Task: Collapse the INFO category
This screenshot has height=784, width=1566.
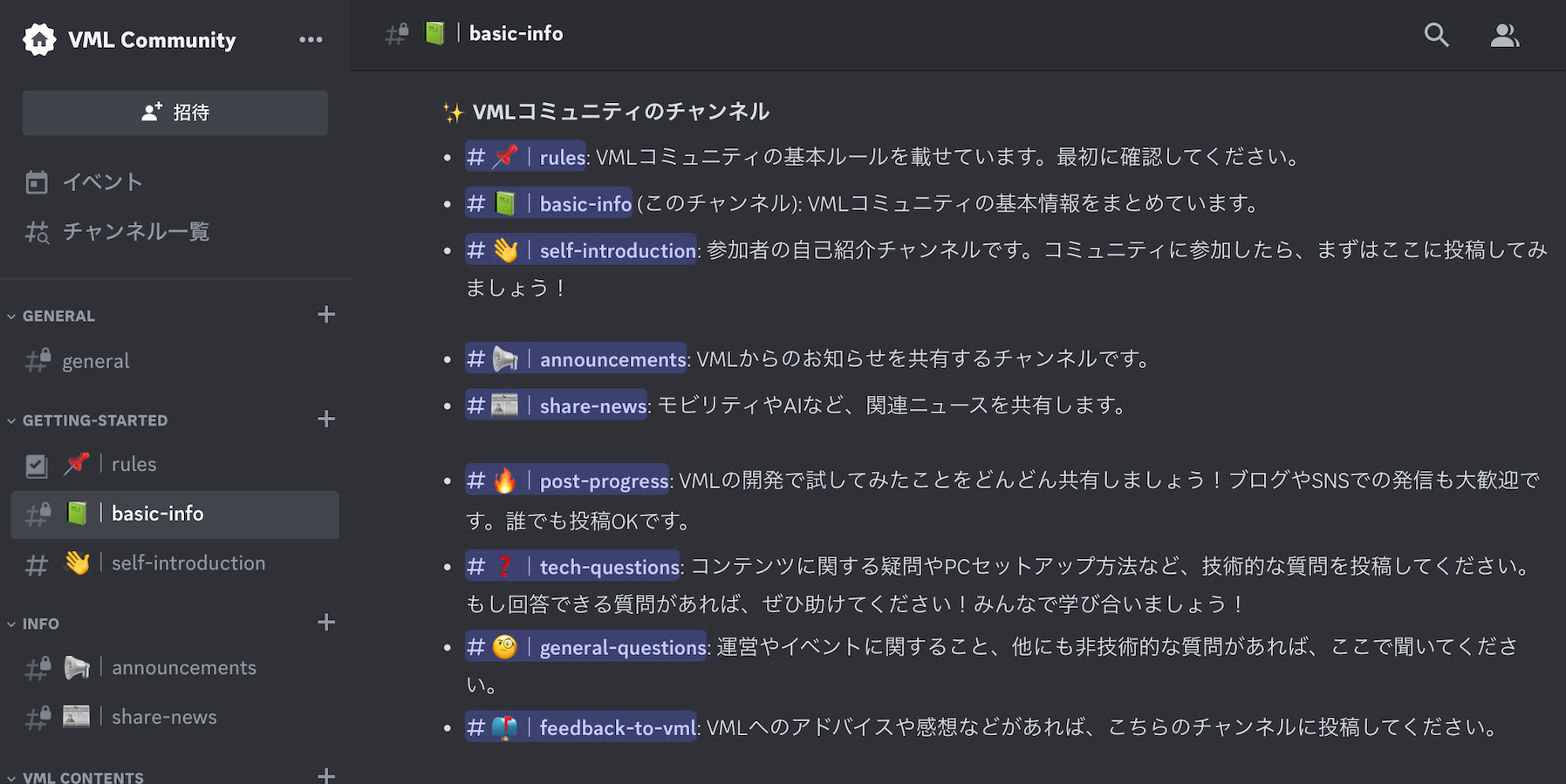Action: click(x=40, y=624)
